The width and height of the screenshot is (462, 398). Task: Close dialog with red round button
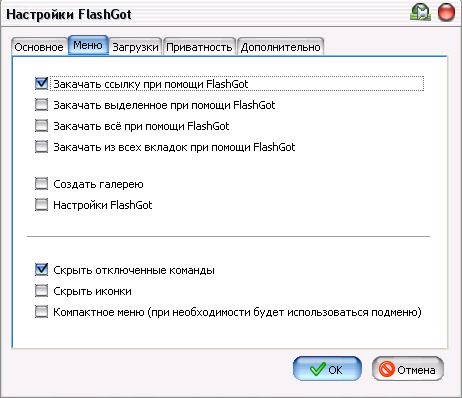(x=446, y=13)
